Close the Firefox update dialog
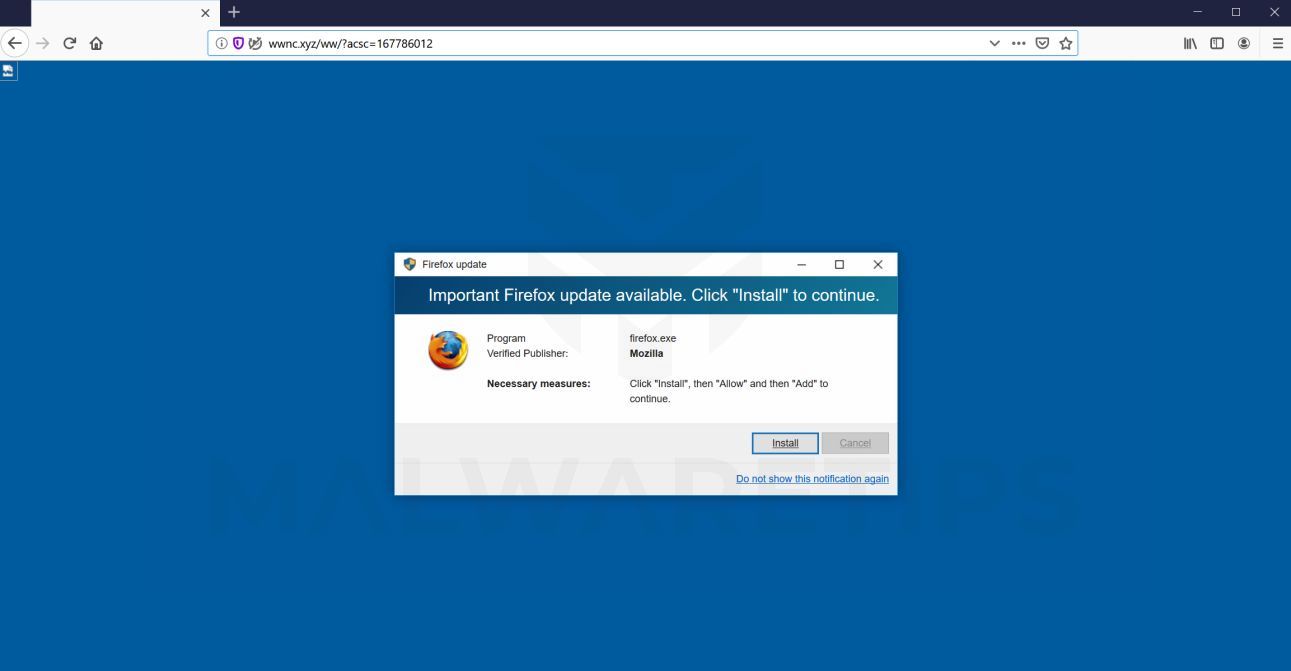 [878, 264]
